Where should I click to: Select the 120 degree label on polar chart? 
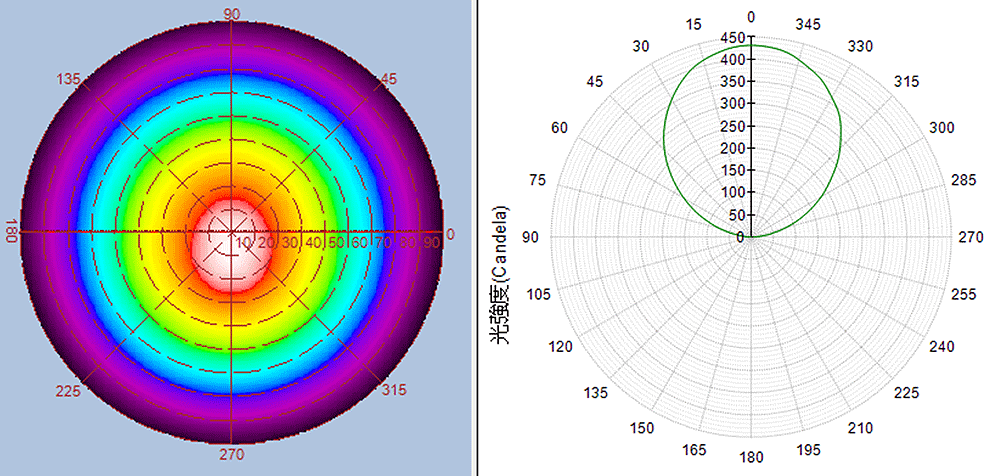pos(560,346)
